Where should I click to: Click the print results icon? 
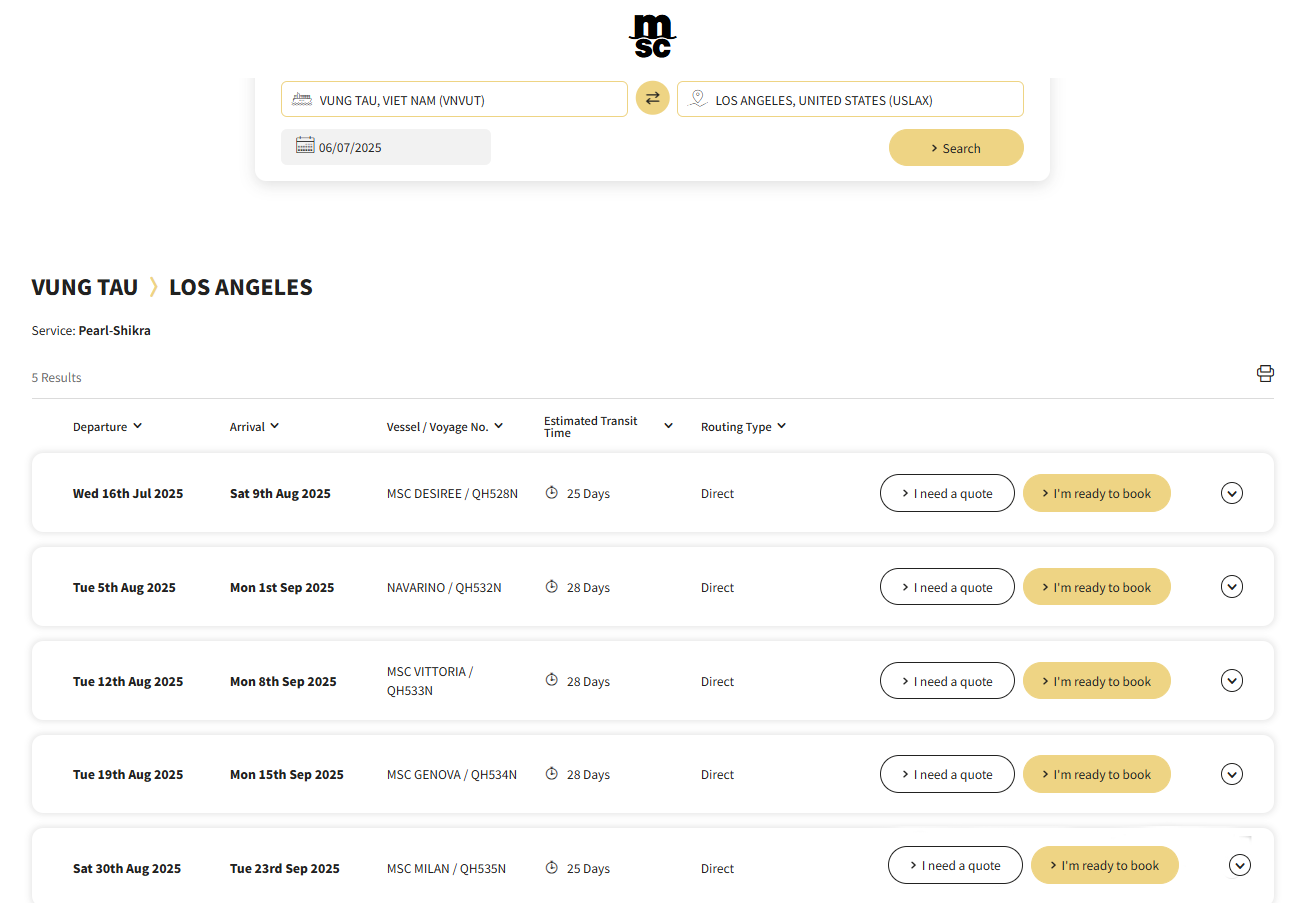1265,374
